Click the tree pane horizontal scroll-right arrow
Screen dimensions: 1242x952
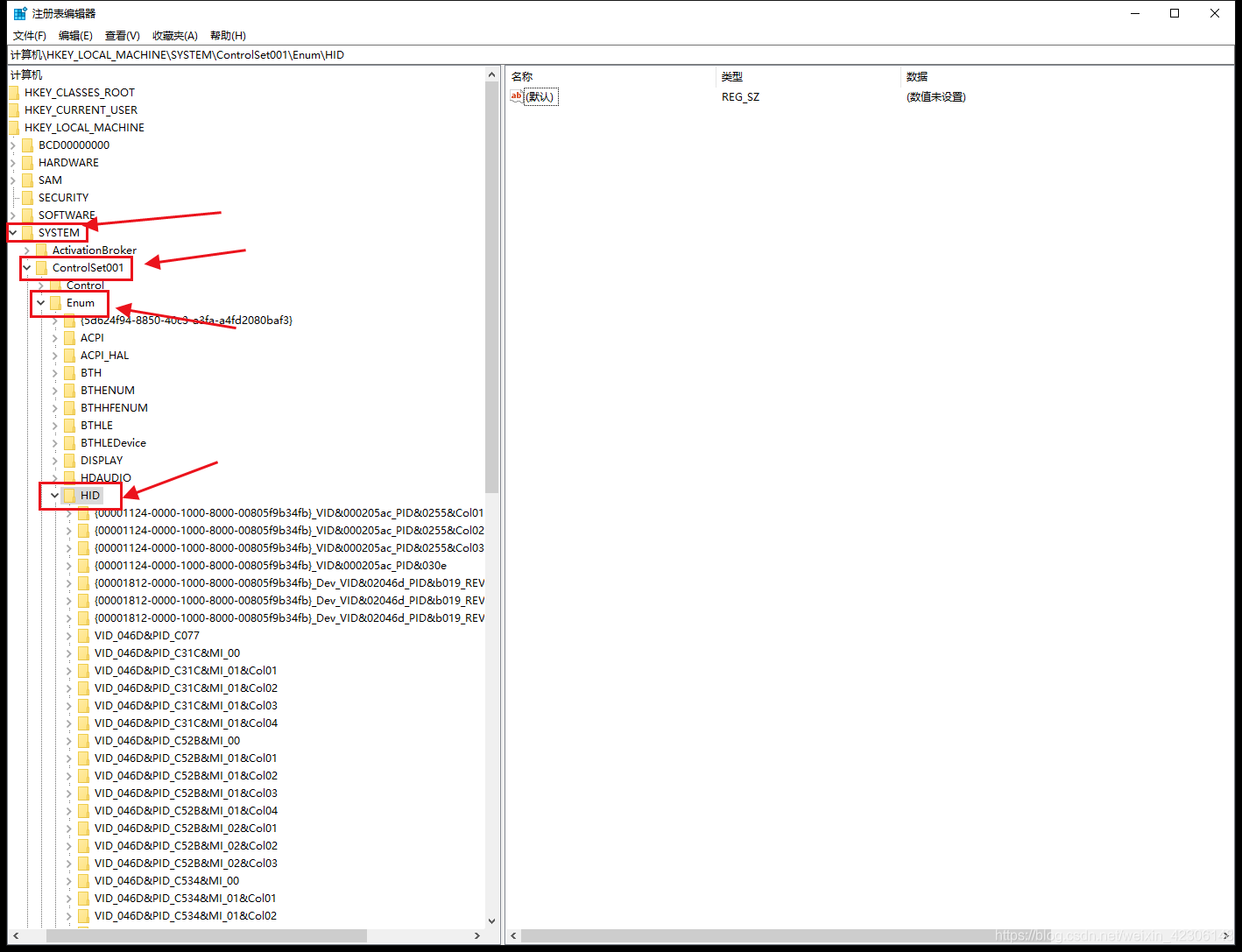[x=476, y=935]
